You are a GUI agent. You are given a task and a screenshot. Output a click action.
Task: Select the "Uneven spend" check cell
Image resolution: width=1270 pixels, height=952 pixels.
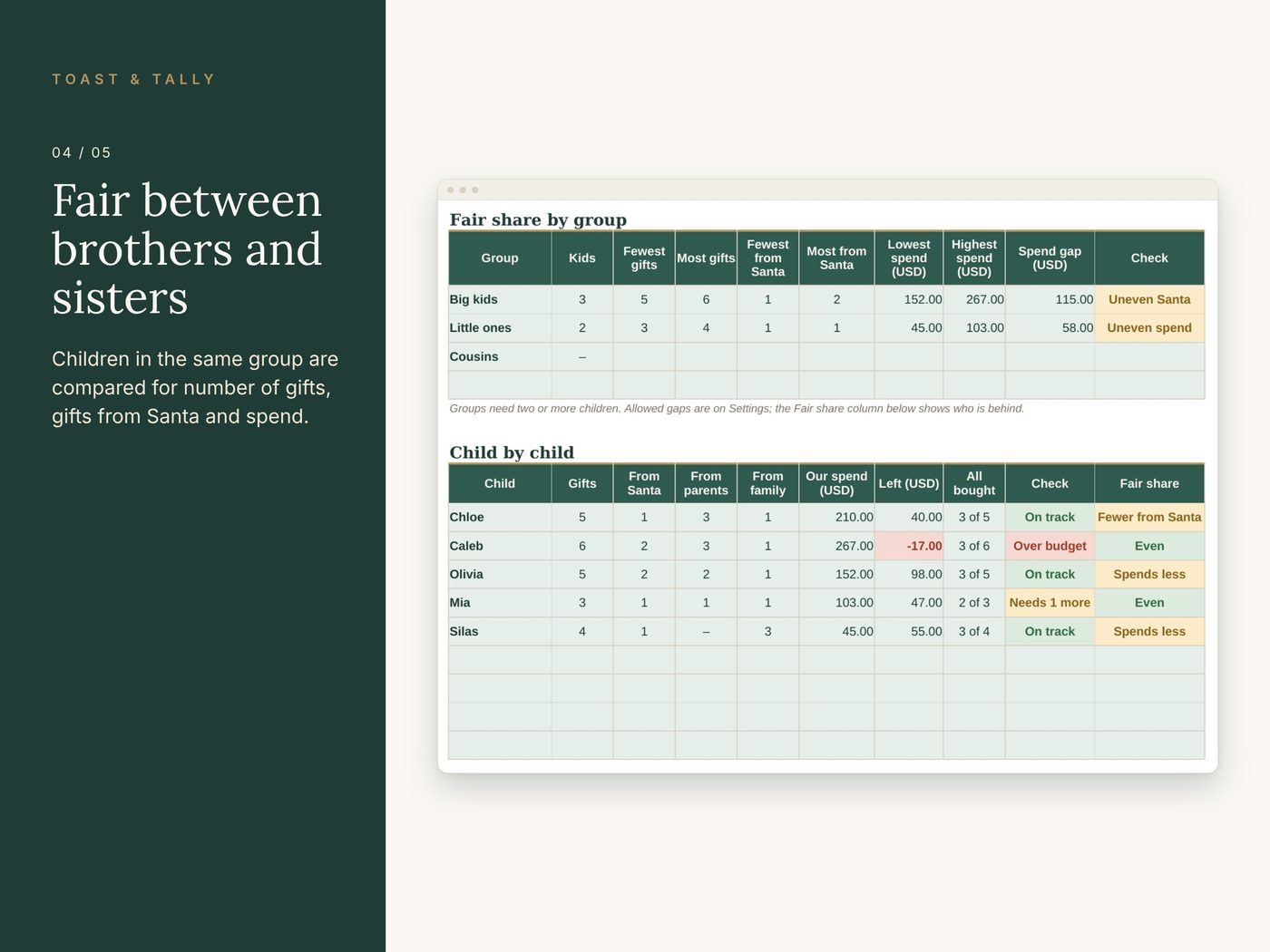pos(1149,327)
